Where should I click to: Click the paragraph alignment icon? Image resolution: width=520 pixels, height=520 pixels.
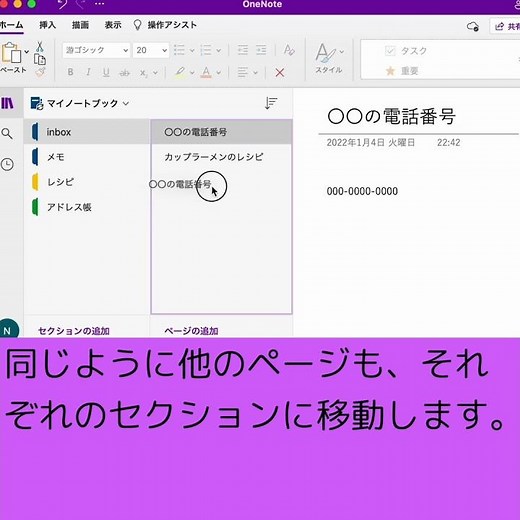[x=242, y=72]
